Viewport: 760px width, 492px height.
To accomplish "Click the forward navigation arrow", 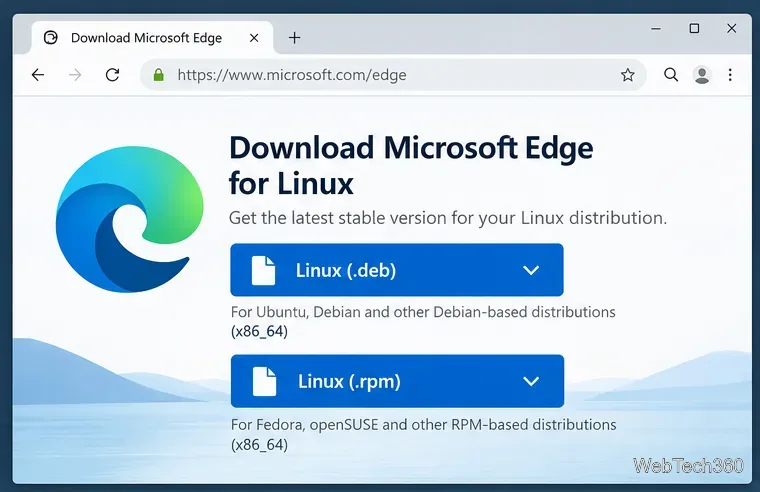I will point(75,75).
